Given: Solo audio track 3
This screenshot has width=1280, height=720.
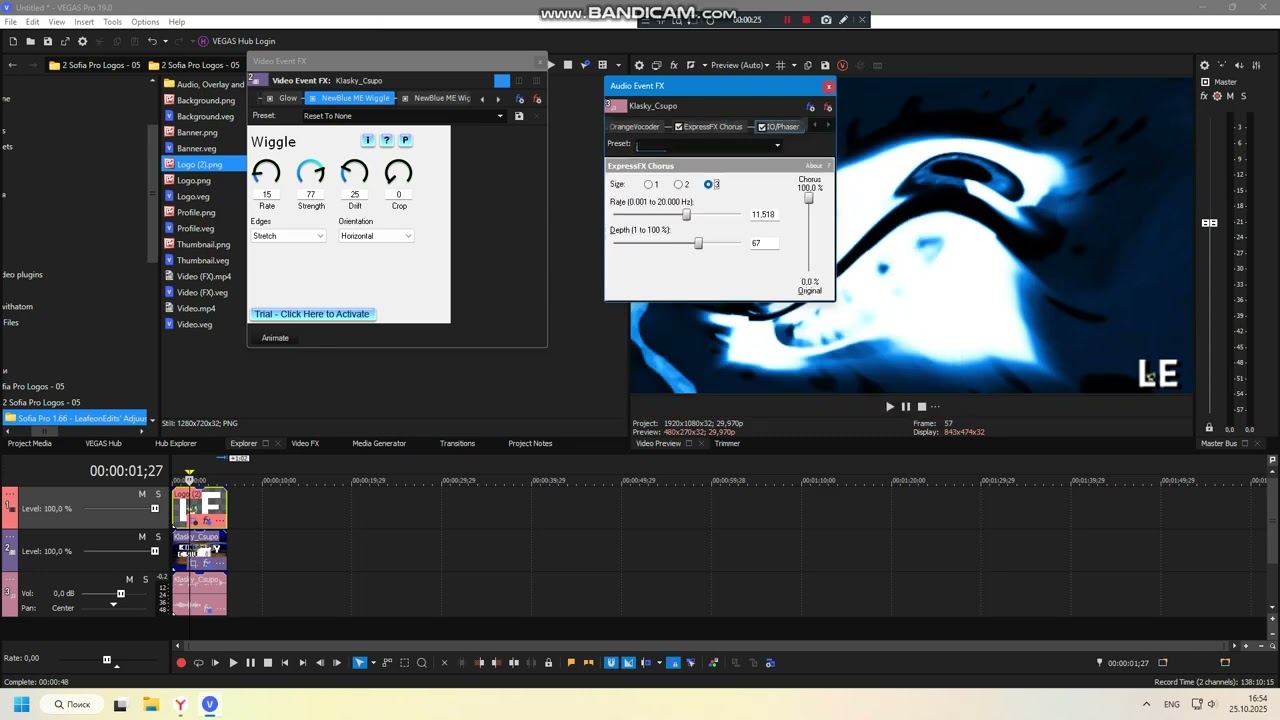Looking at the screenshot, I should point(145,579).
